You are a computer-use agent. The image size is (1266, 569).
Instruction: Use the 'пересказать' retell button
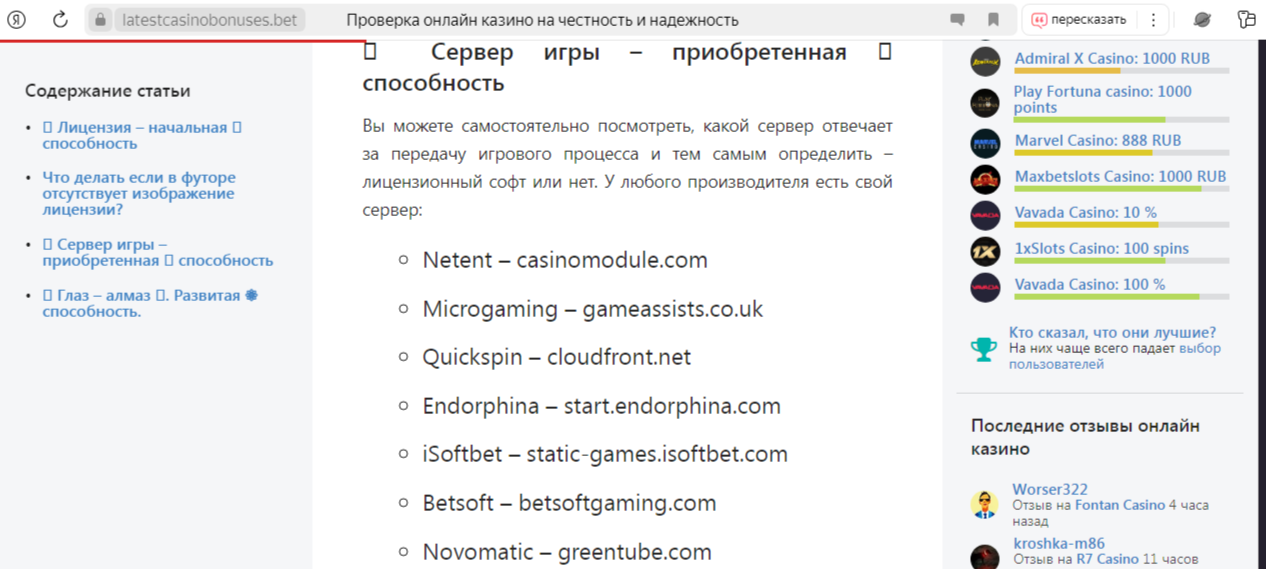coord(1079,20)
